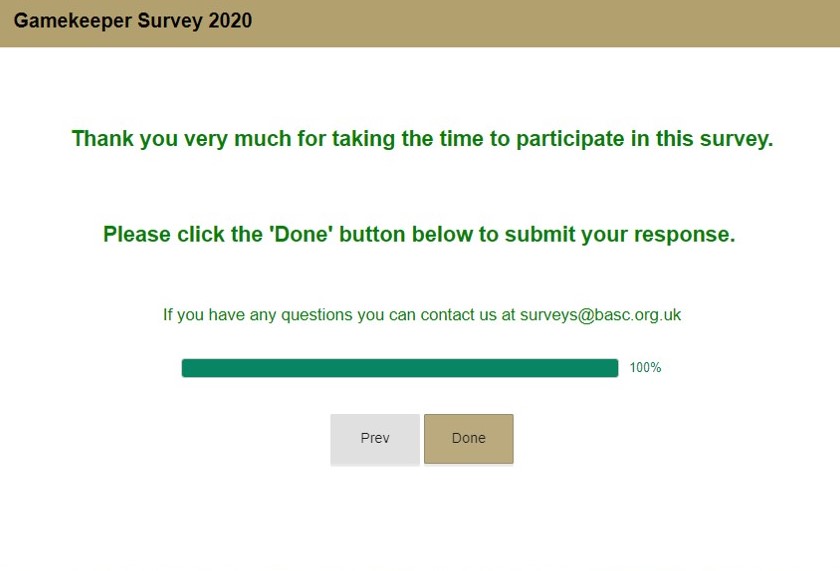
Task: Click the 'Thank you very much' heading
Action: 422,139
